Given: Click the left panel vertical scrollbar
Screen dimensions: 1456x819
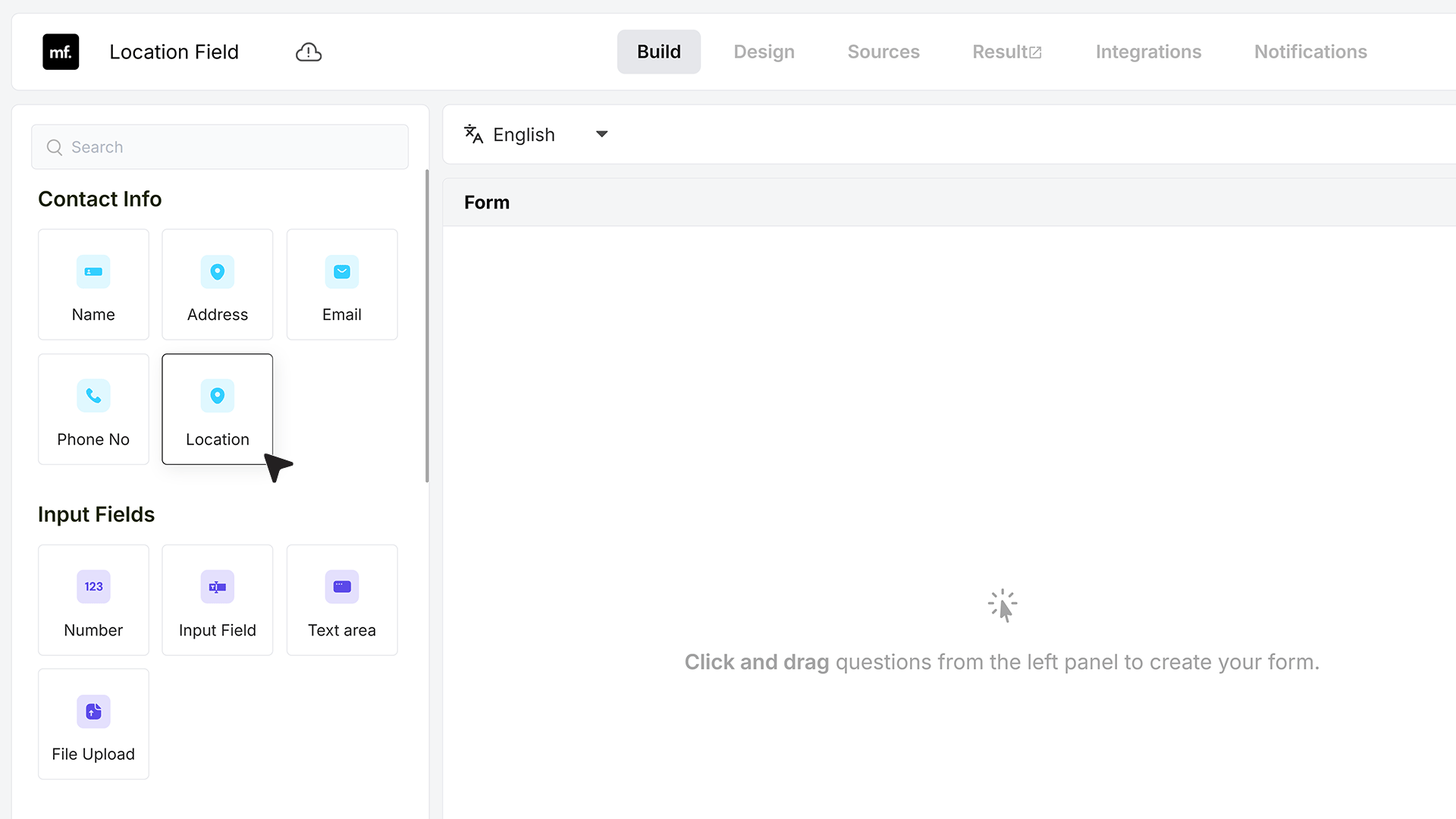Looking at the screenshot, I should 427,326.
